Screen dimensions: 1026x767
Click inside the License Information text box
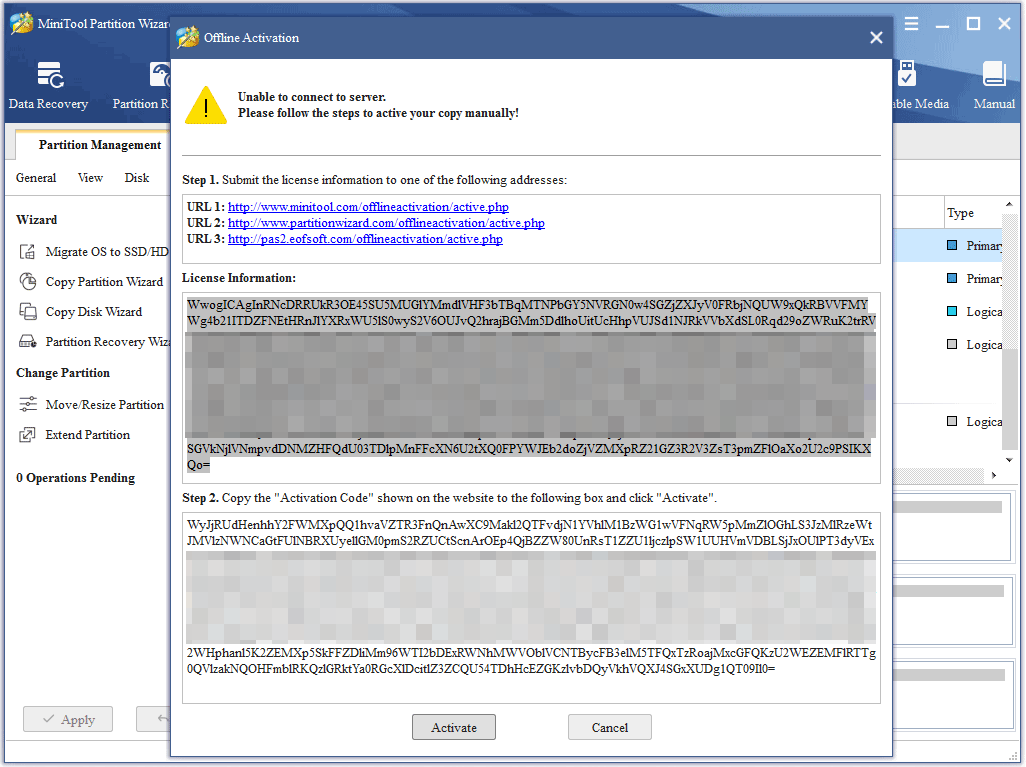coord(531,388)
